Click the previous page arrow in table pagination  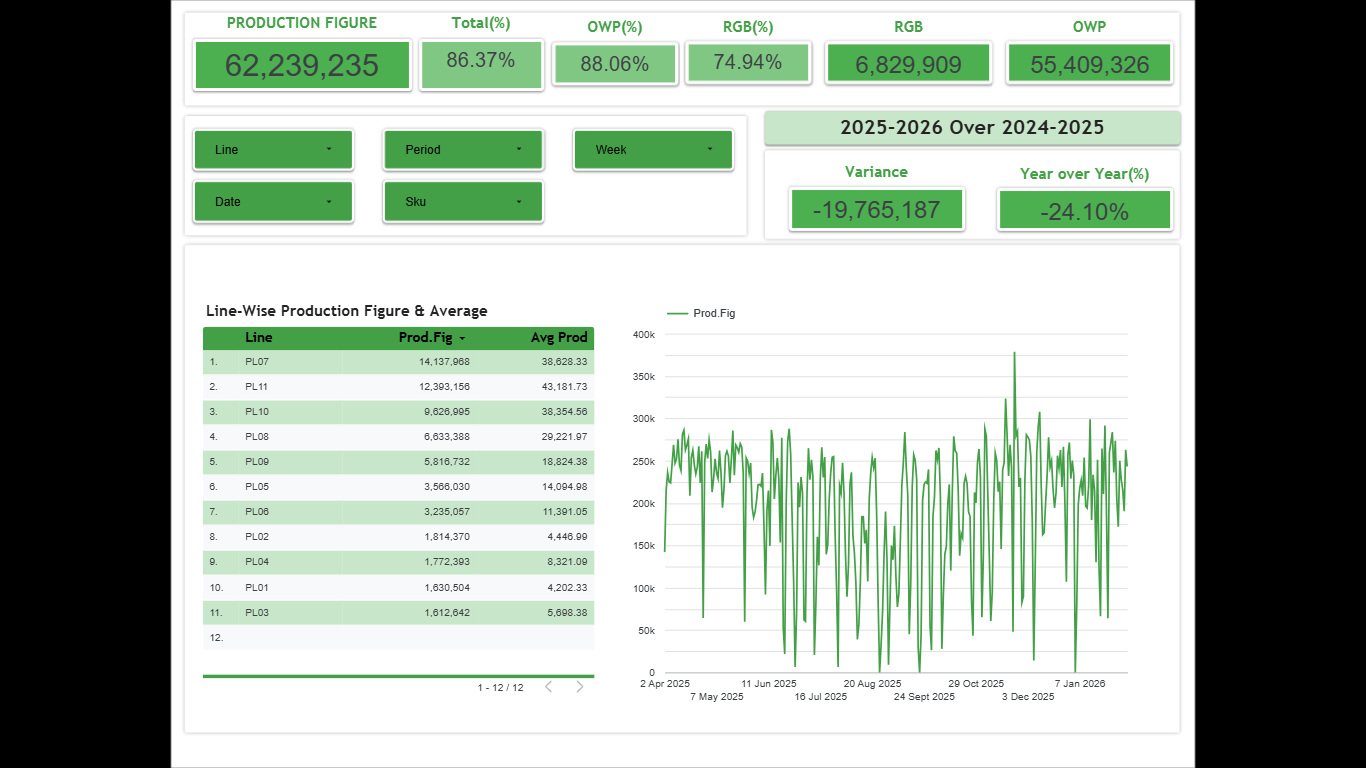[x=548, y=687]
